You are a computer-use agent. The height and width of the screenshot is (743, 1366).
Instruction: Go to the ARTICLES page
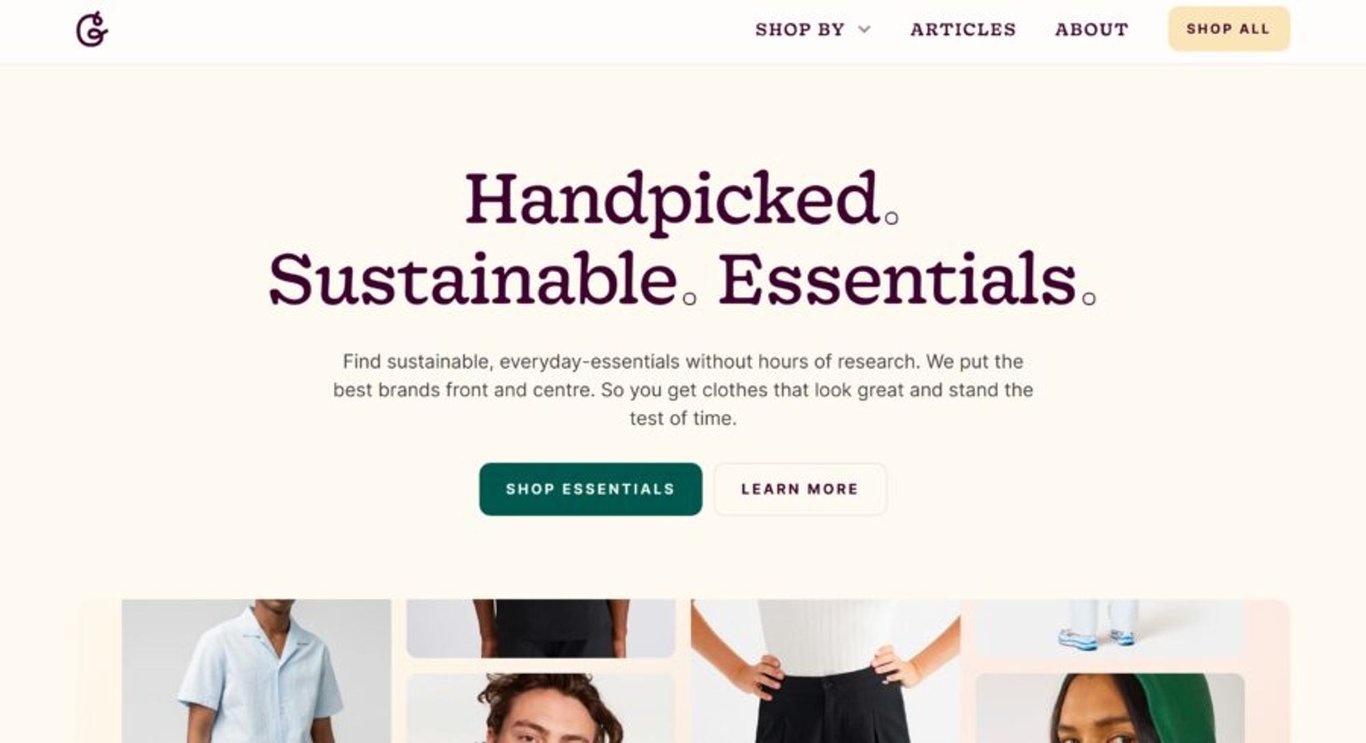point(962,30)
